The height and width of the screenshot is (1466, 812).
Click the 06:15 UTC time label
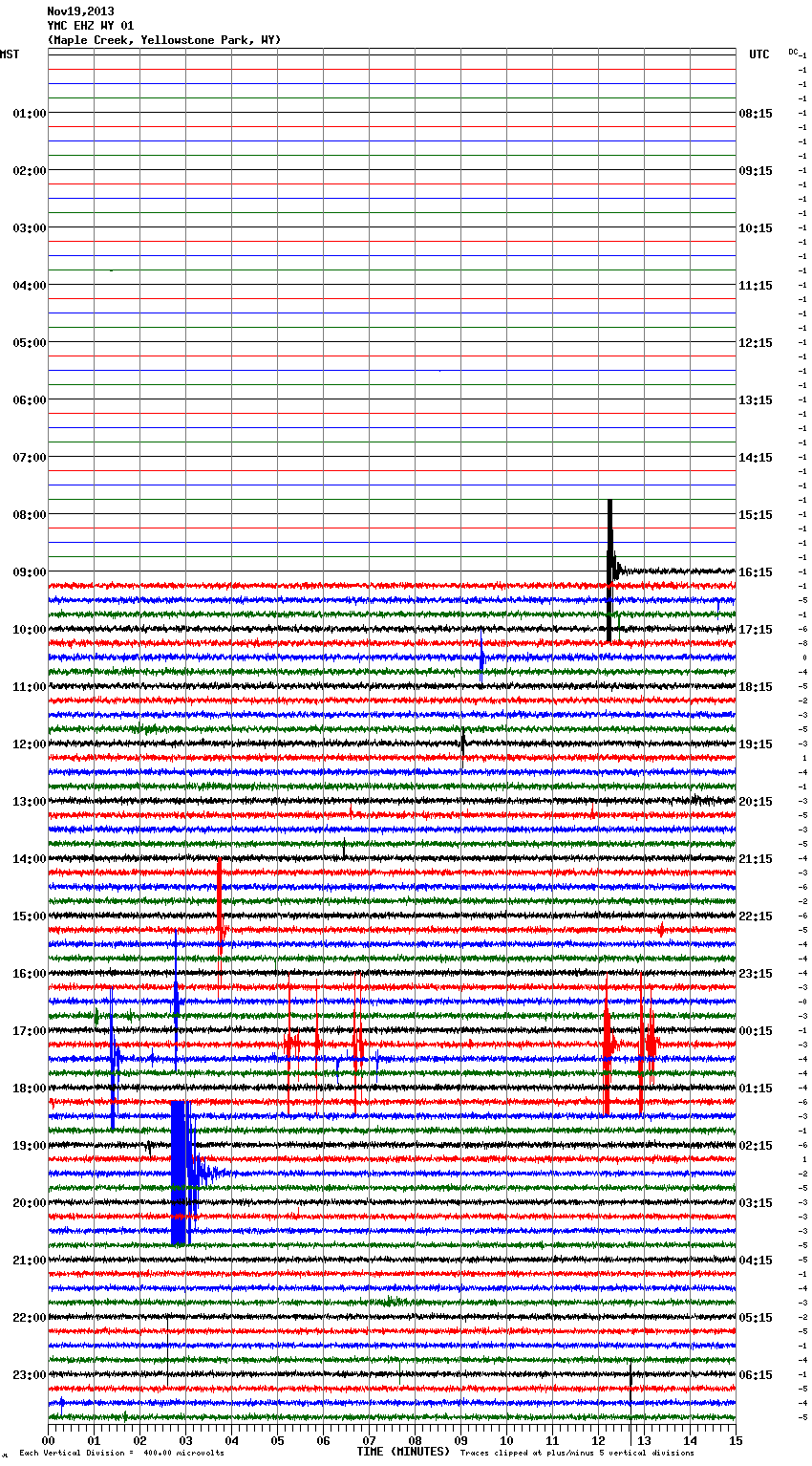756,1375
